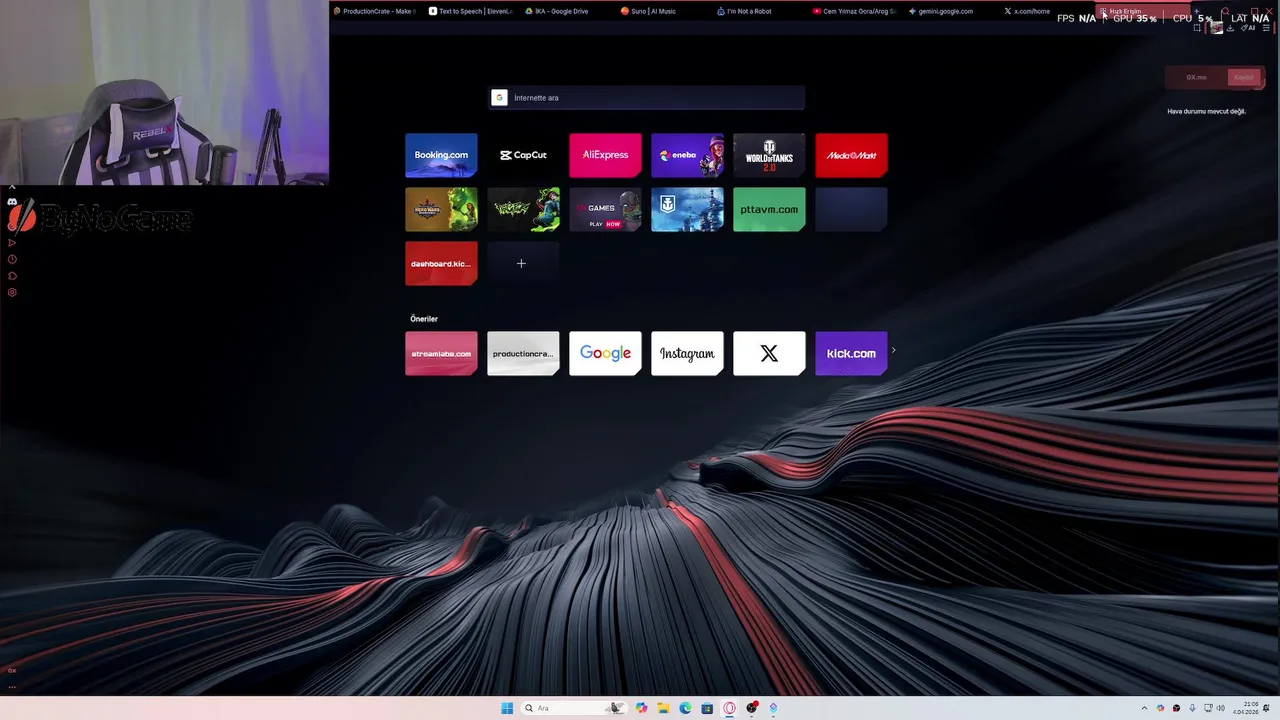Viewport: 1280px width, 720px height.
Task: Open the profile avatar in the toolbar
Action: (1217, 27)
